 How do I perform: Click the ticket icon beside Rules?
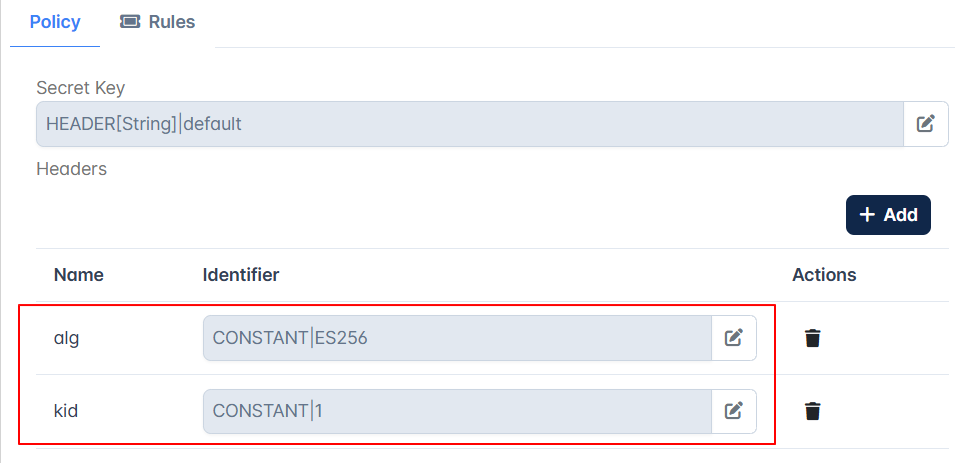point(130,23)
